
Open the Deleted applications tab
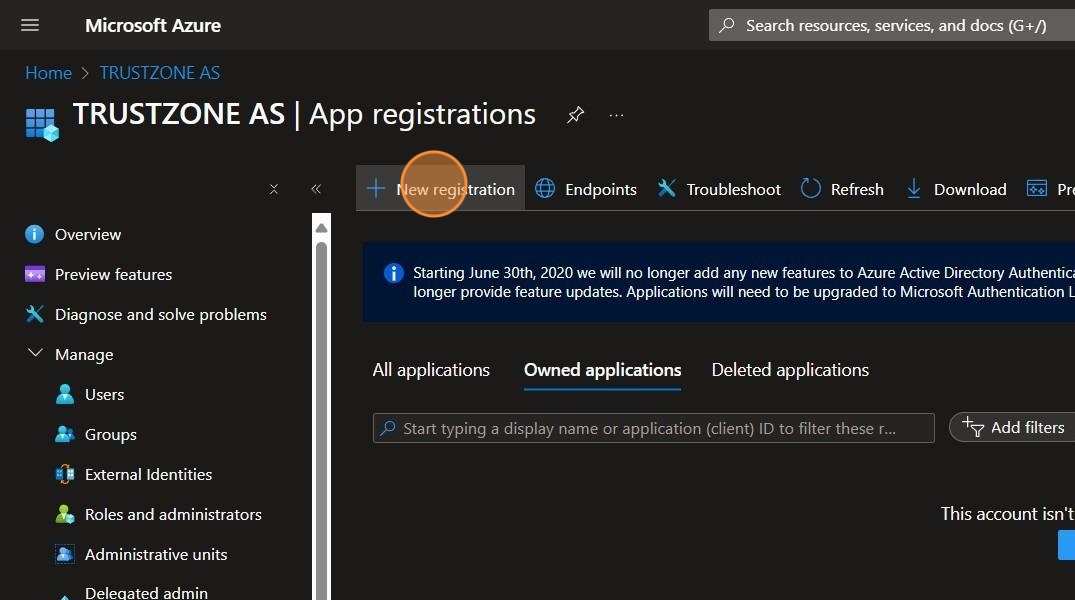coord(790,370)
